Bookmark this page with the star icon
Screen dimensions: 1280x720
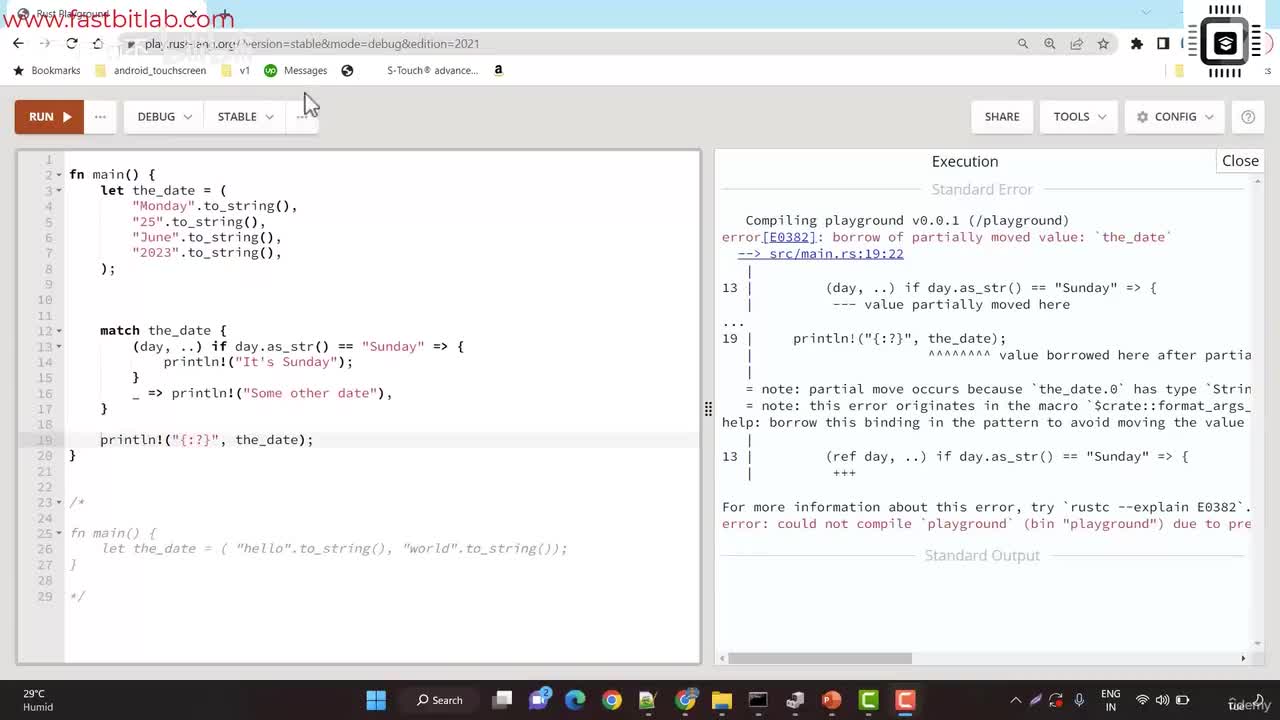click(1103, 44)
